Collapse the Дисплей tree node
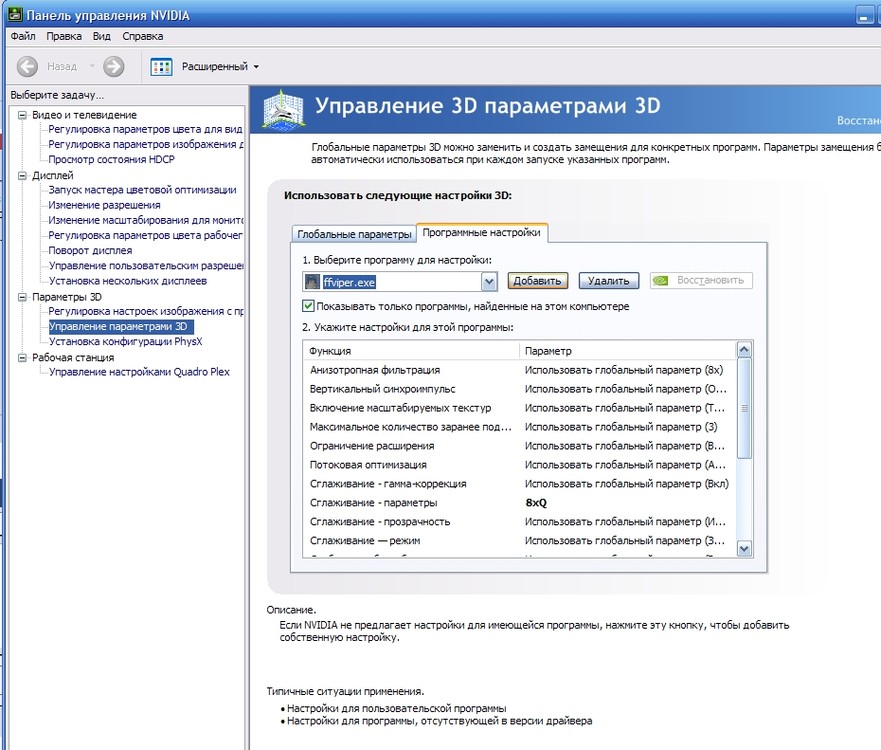Image resolution: width=881 pixels, height=750 pixels. 22,176
